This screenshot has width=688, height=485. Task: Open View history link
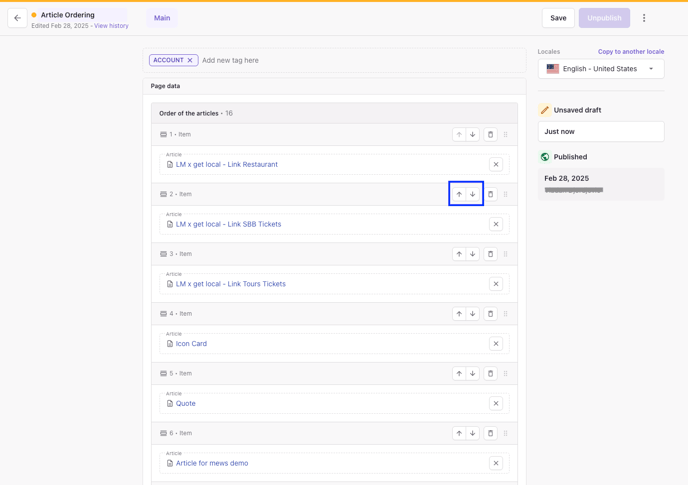click(x=111, y=26)
